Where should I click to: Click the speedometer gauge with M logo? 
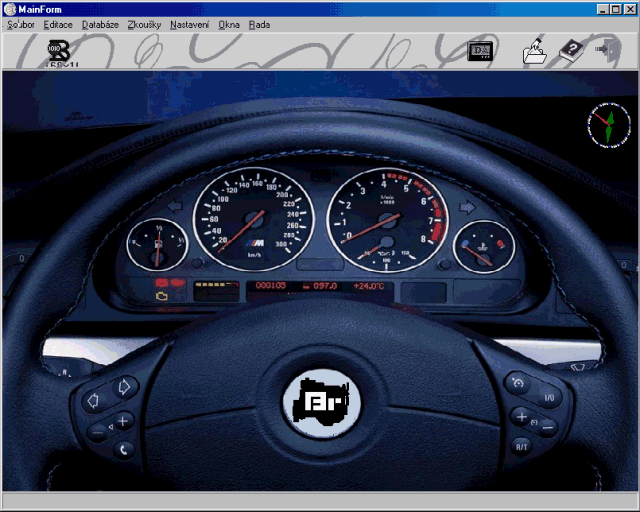(x=253, y=219)
